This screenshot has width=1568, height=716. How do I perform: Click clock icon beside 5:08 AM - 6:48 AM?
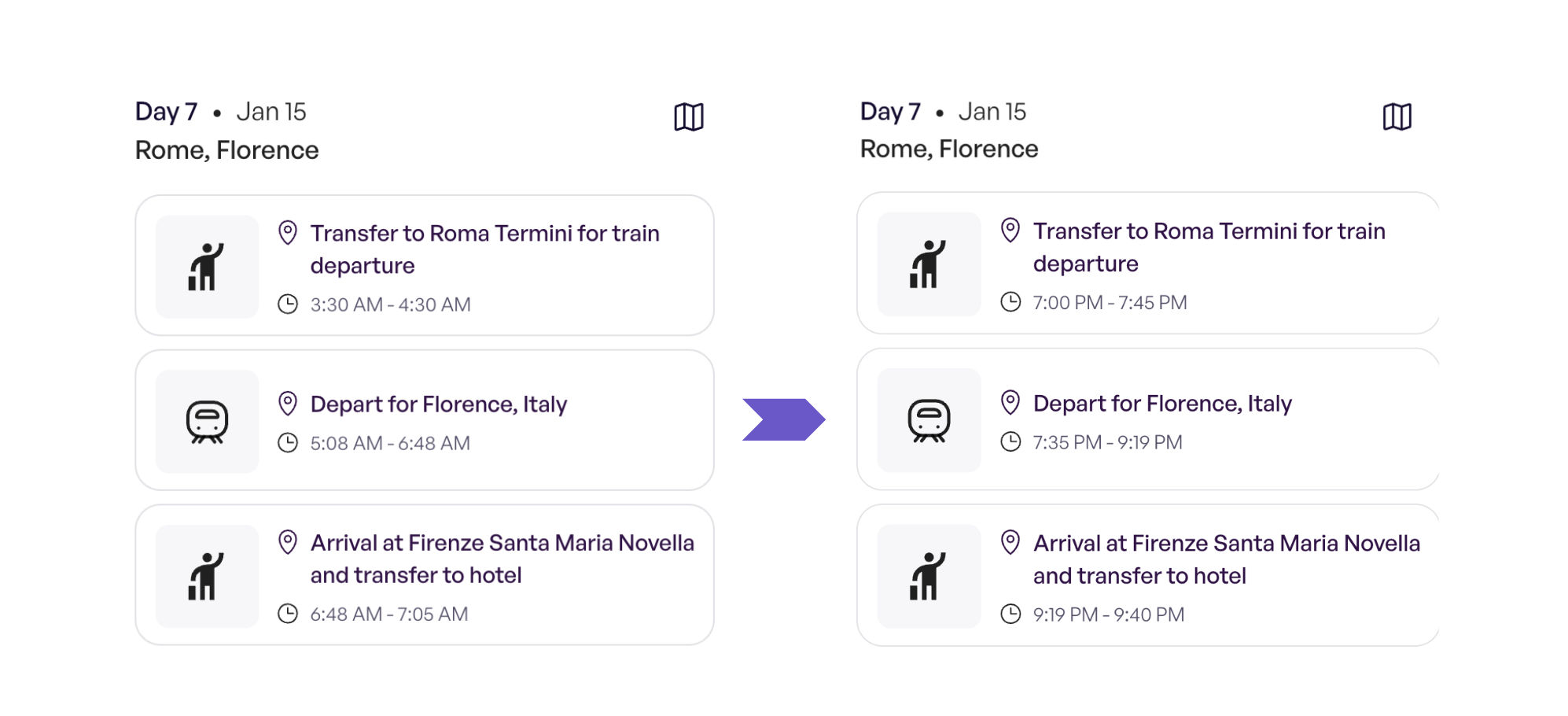click(288, 443)
